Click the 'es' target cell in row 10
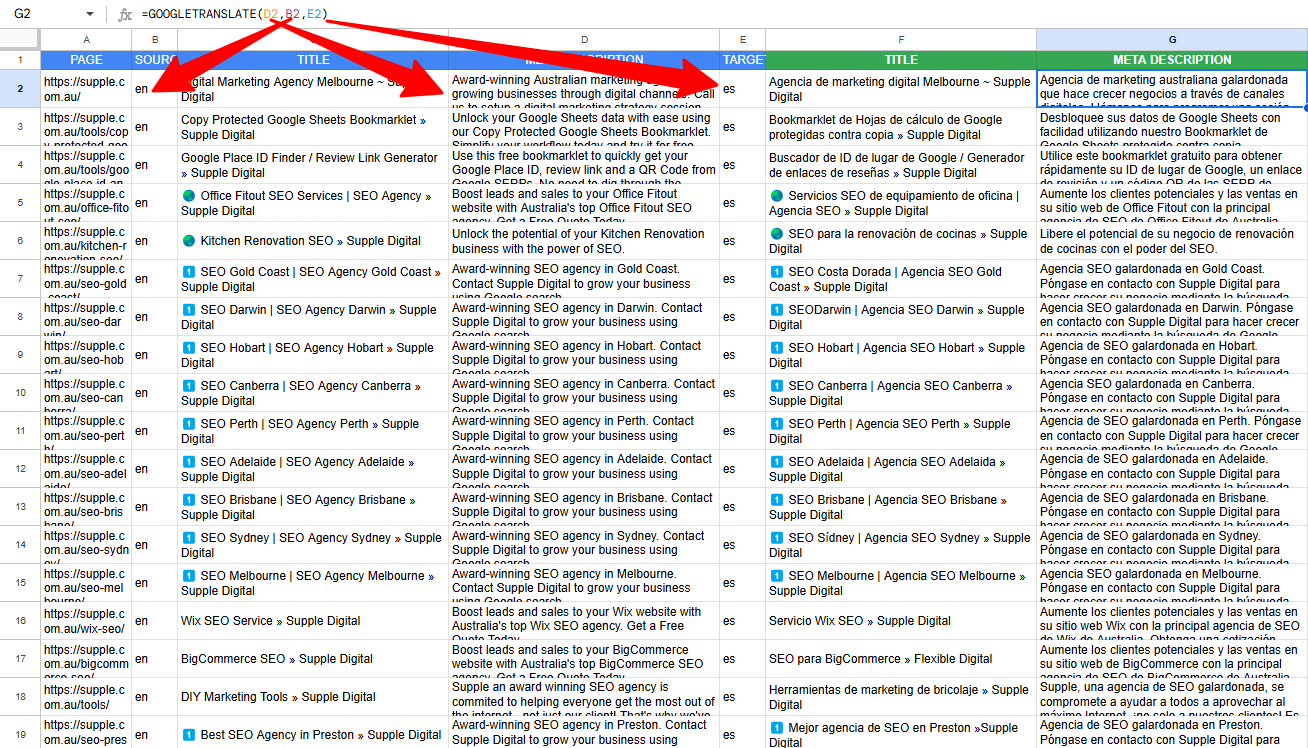 (x=742, y=393)
